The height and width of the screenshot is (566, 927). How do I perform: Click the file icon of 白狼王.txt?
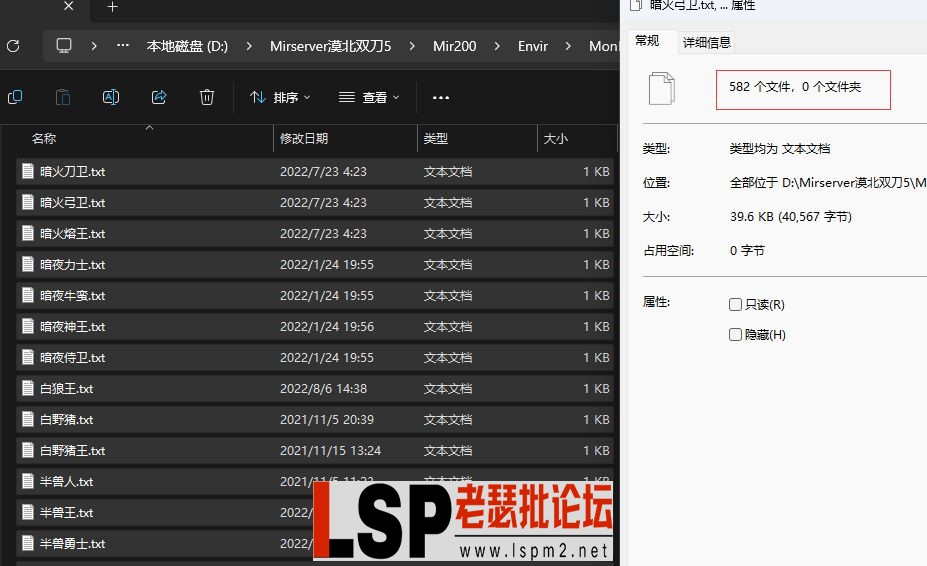28,388
